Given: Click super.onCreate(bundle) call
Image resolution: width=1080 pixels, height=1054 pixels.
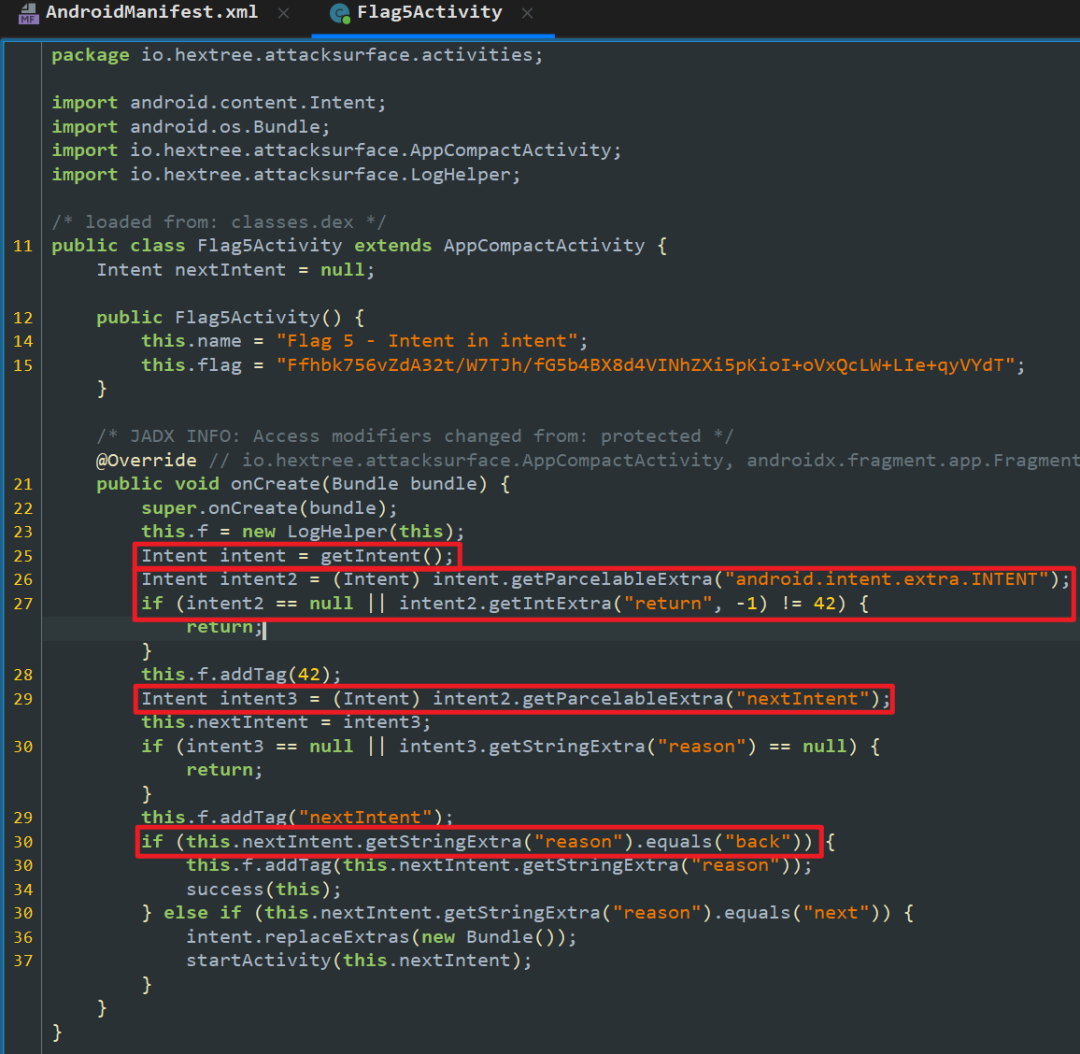Looking at the screenshot, I should (269, 508).
